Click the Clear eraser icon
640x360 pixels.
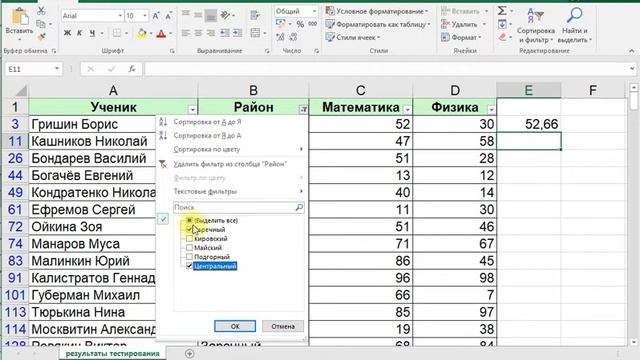pos(502,38)
